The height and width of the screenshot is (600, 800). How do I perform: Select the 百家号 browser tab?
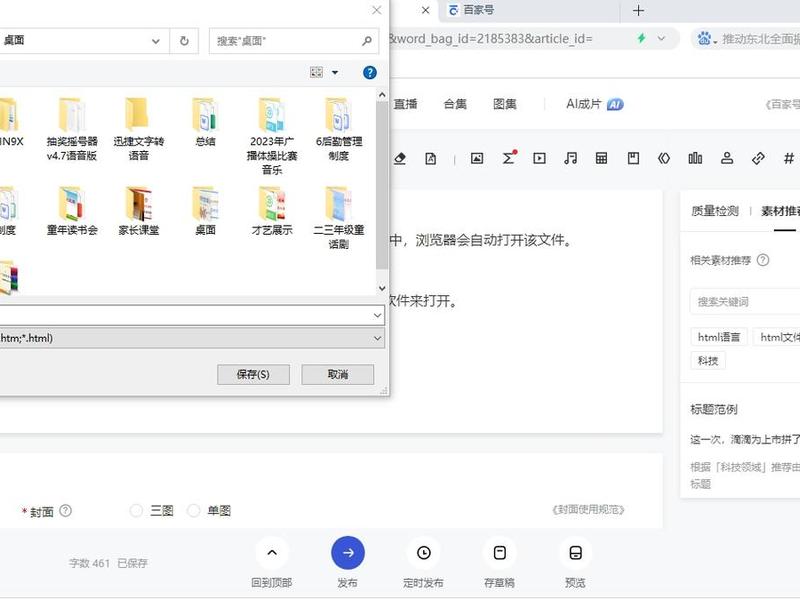(531, 10)
